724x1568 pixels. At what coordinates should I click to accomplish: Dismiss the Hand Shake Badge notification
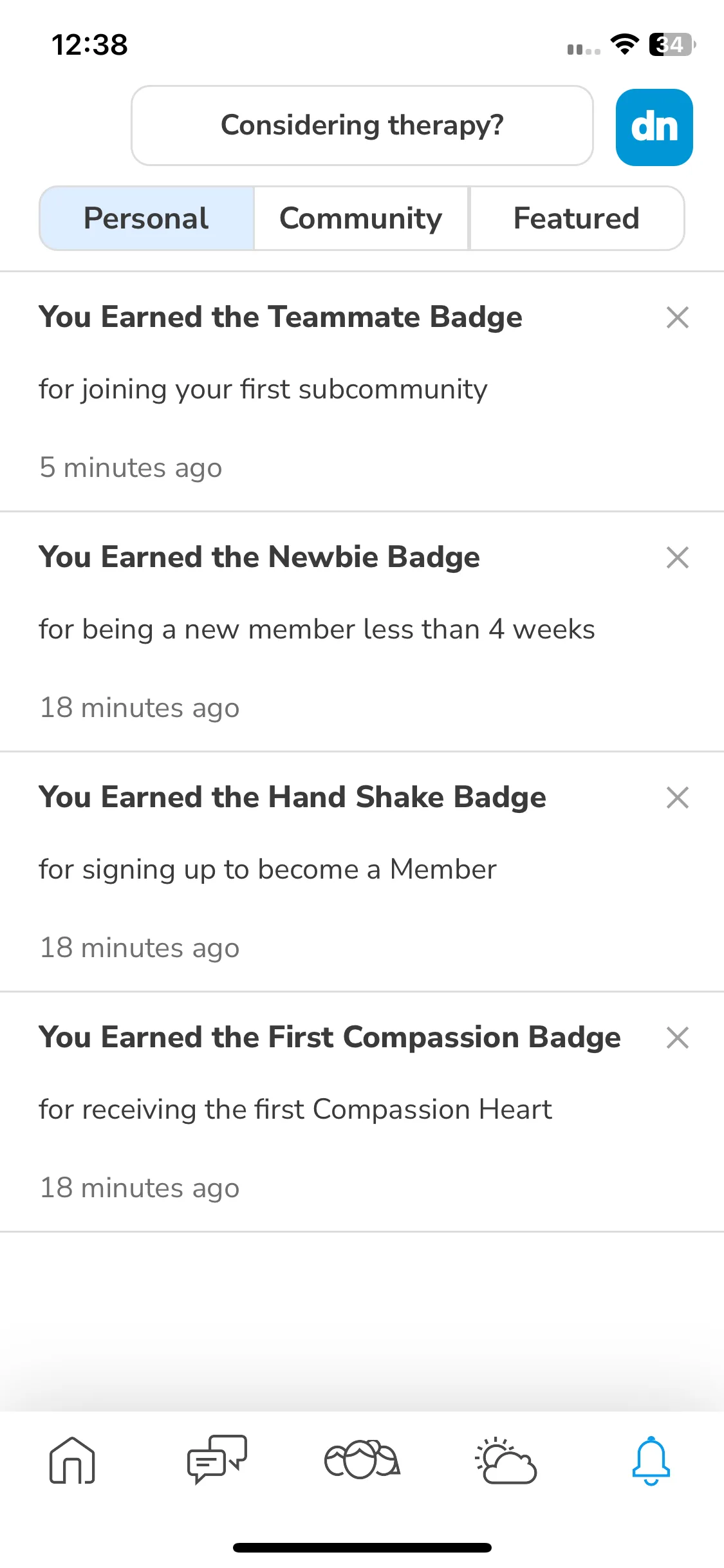[678, 798]
